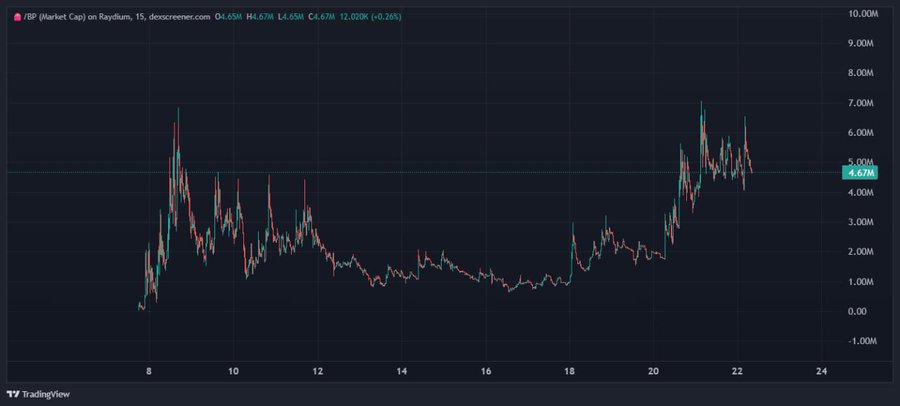
Task: Select date 20 on the time axis
Action: click(654, 372)
